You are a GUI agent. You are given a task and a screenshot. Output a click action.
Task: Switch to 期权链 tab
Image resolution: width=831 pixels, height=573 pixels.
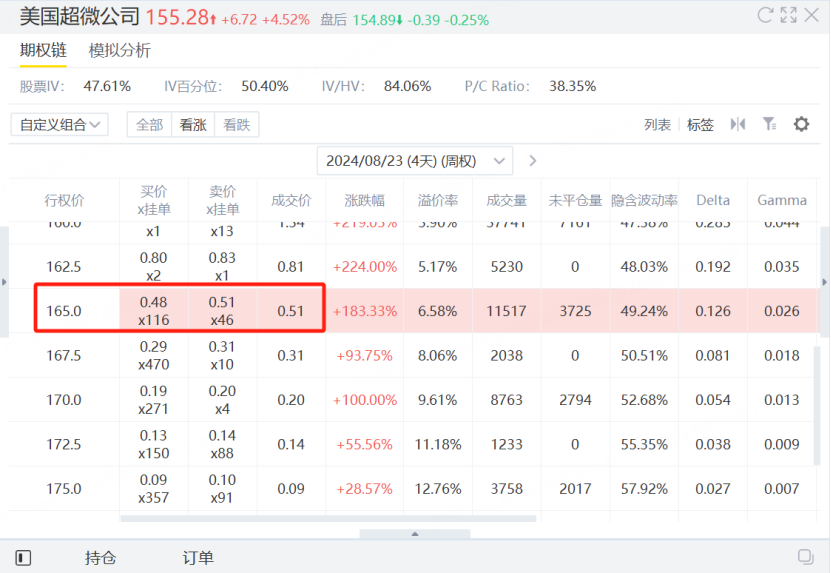43,50
